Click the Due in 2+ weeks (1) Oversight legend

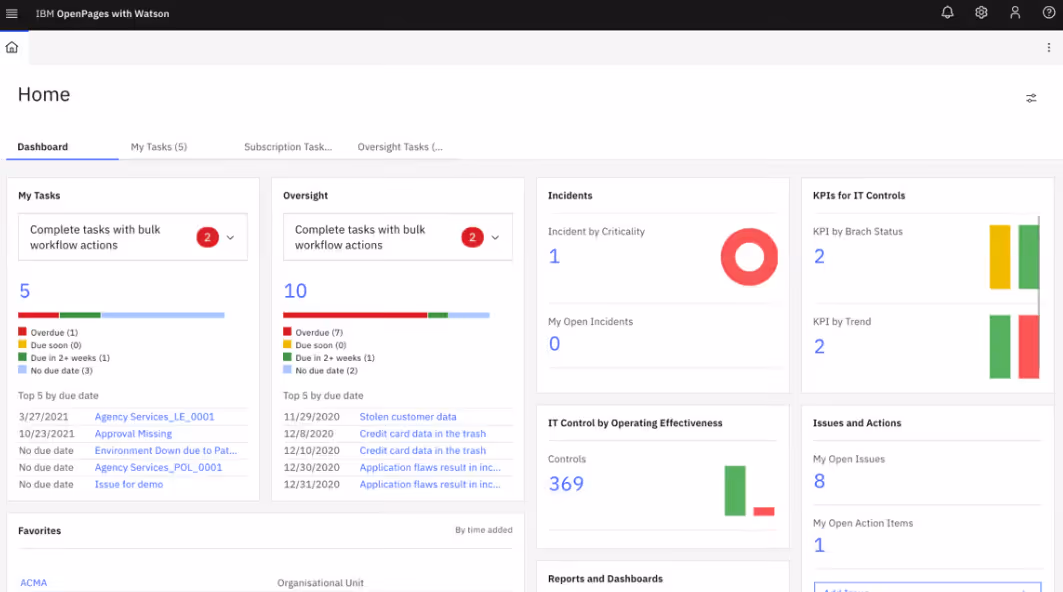(329, 357)
